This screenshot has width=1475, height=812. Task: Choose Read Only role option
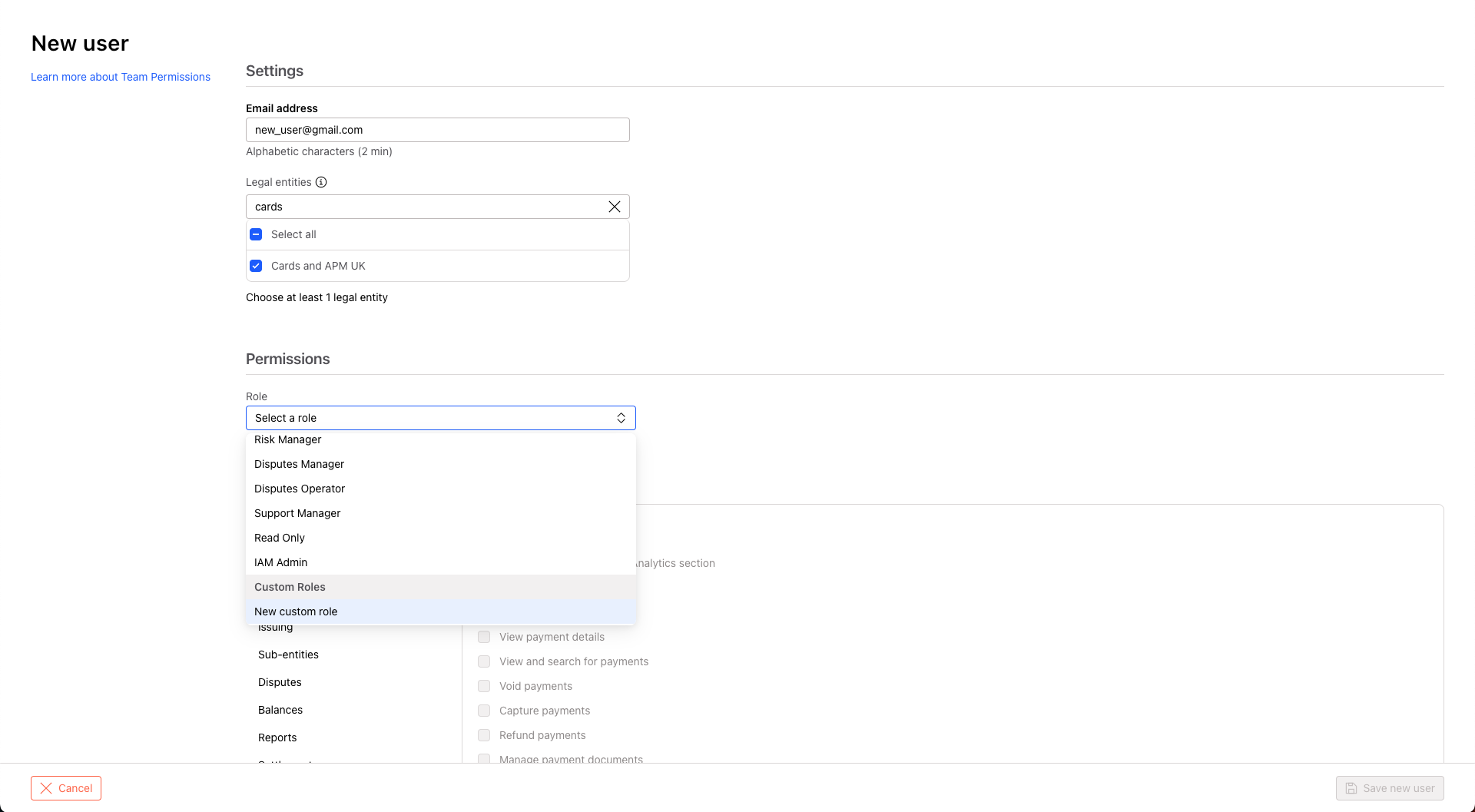click(x=280, y=538)
